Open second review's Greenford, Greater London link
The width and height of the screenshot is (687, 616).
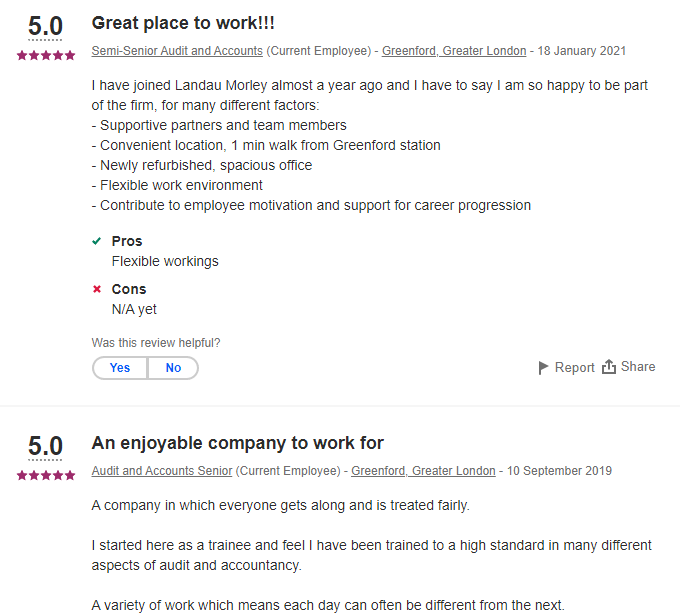[x=423, y=470]
